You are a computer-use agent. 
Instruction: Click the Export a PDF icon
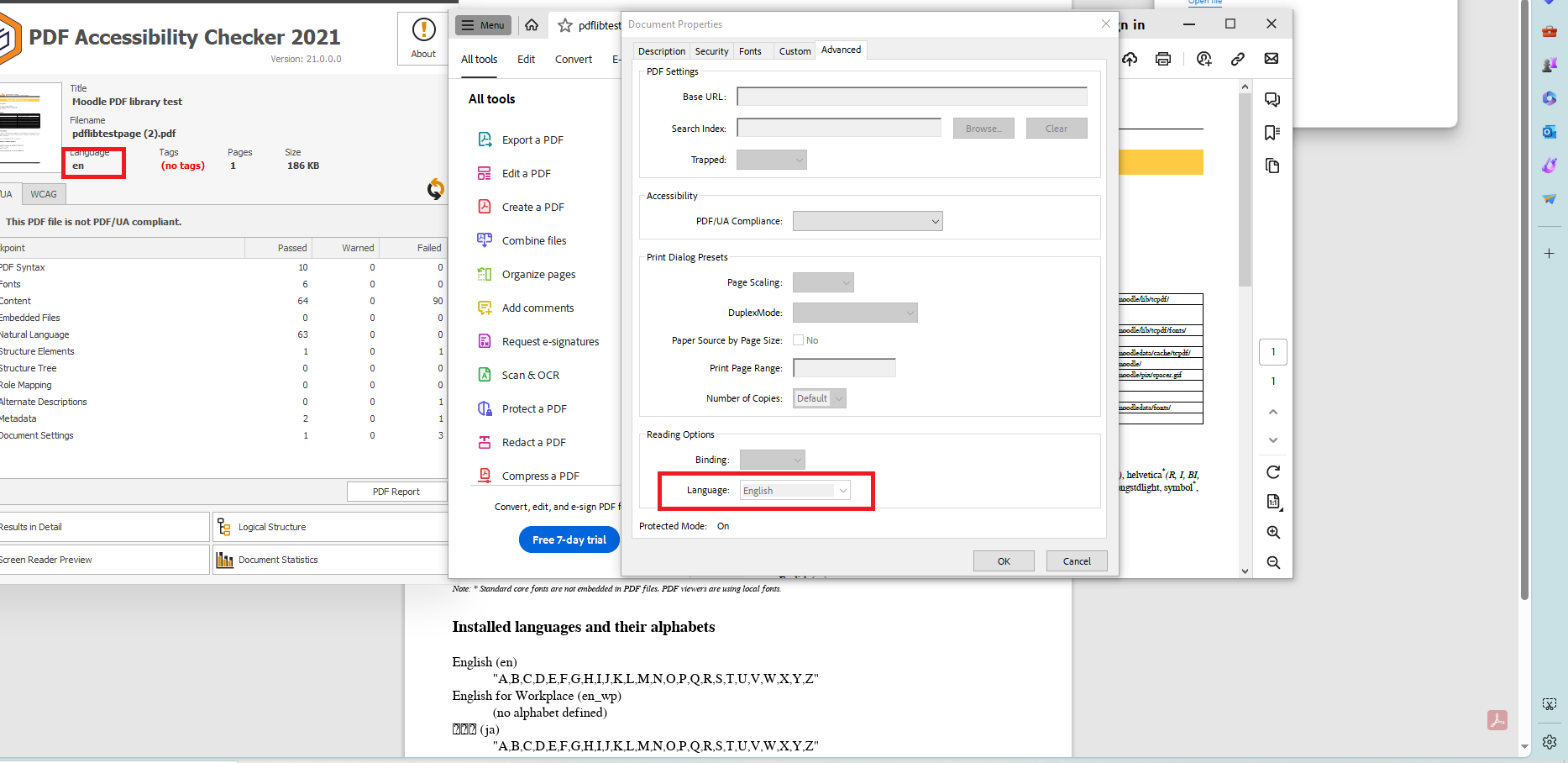coord(485,139)
